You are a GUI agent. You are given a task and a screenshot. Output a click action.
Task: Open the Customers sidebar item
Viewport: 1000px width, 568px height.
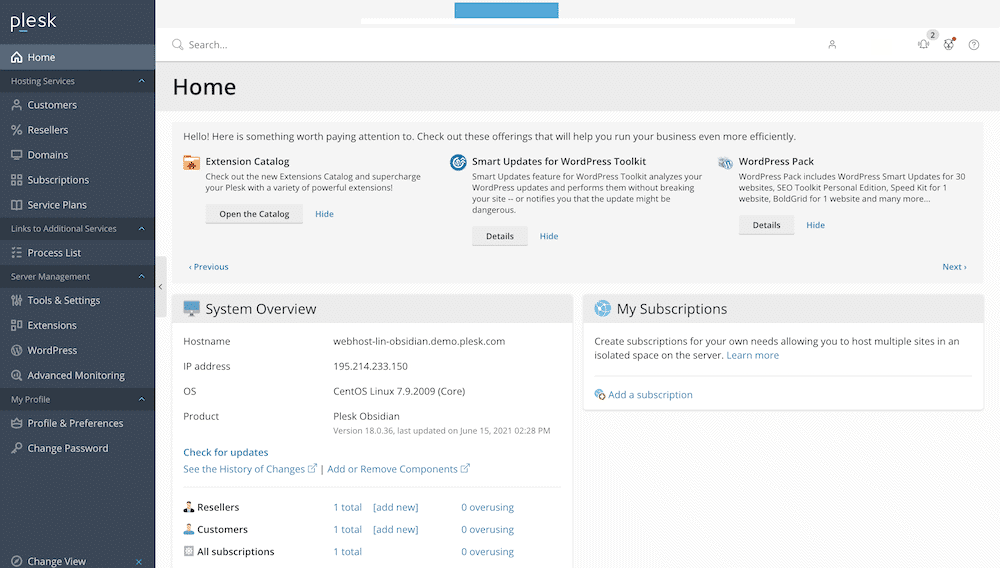click(77, 105)
